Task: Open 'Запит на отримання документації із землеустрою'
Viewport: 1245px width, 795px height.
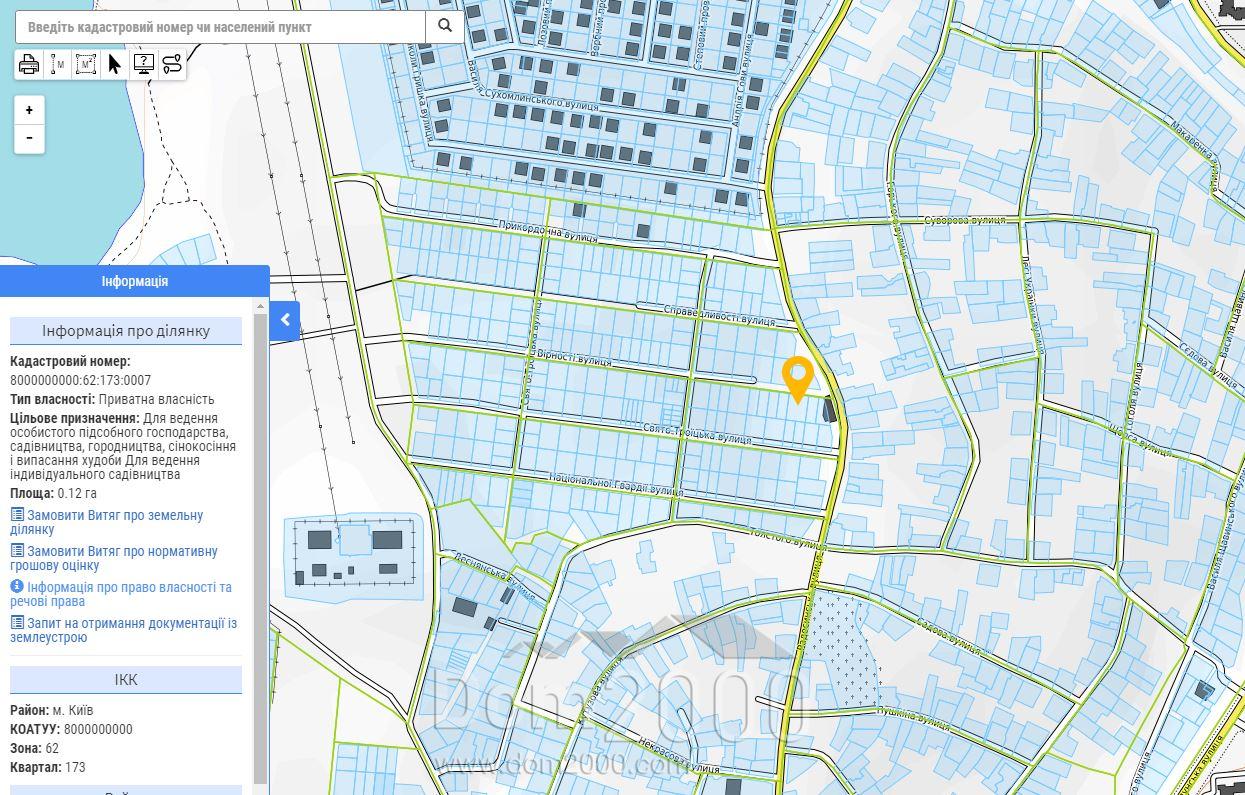Action: pos(124,630)
